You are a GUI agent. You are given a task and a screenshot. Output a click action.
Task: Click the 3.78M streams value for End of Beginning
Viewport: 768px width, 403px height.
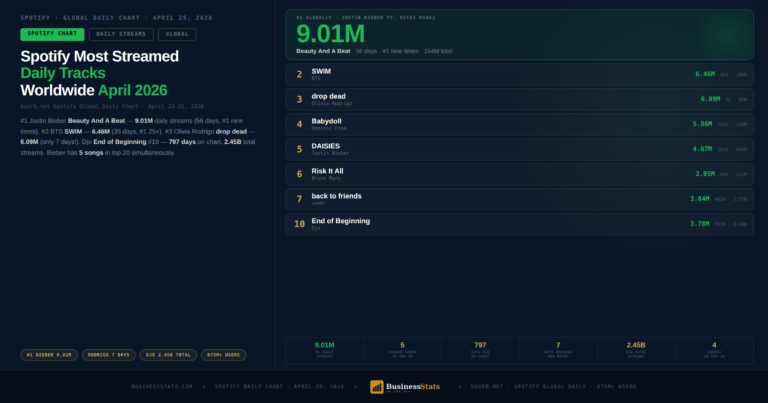pos(699,224)
